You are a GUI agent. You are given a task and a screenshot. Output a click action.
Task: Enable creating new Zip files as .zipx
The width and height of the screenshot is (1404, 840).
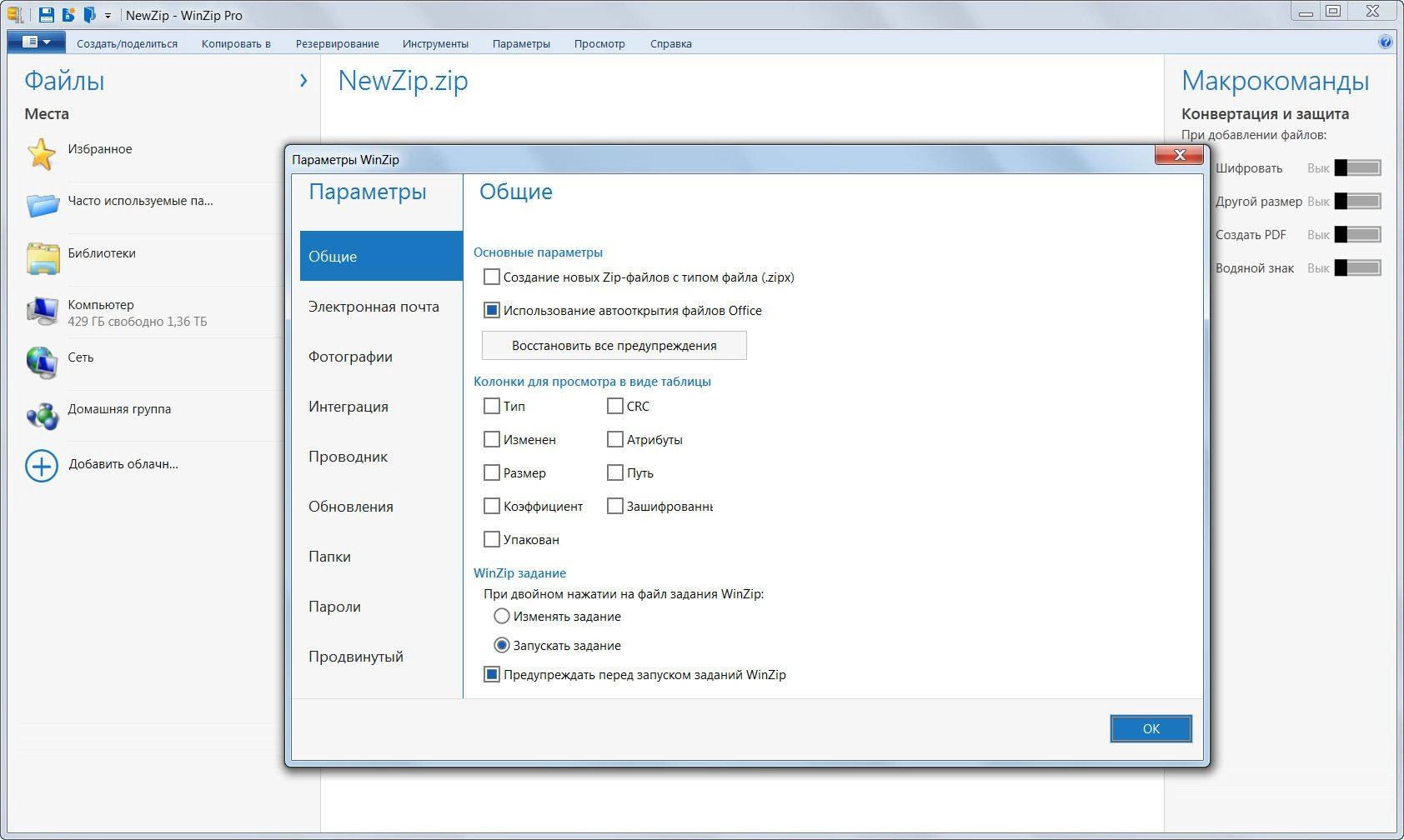492,277
